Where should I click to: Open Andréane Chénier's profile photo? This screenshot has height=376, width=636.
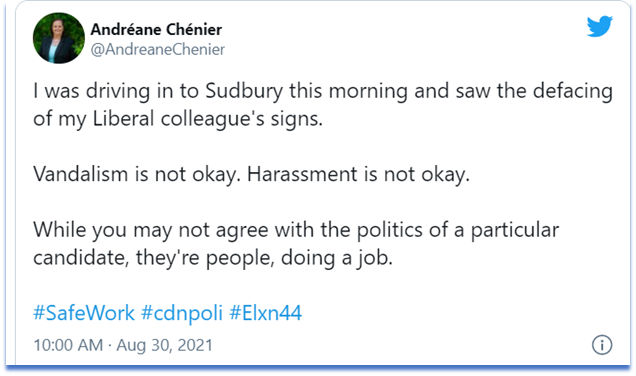[x=59, y=38]
